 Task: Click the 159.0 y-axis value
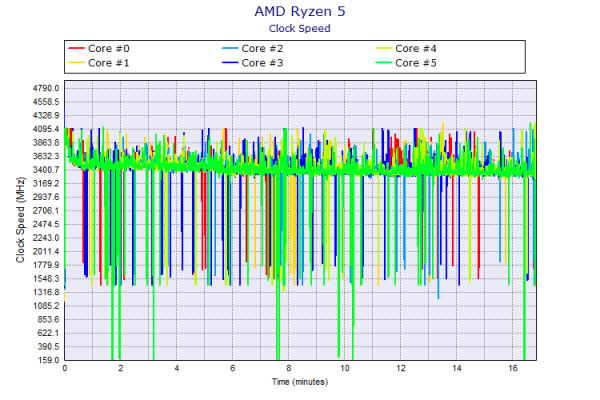[48, 360]
